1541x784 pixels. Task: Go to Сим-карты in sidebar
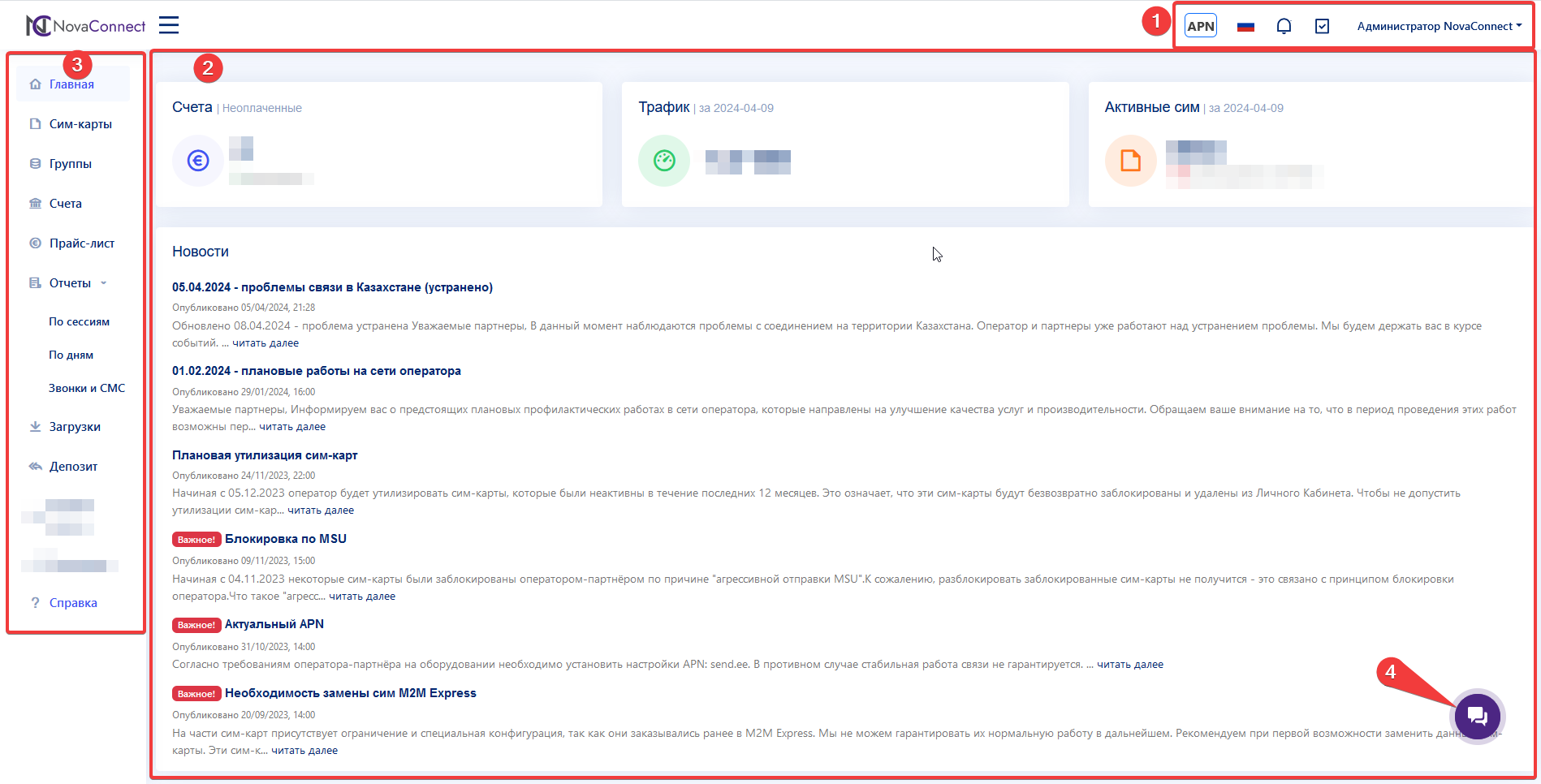click(x=80, y=124)
